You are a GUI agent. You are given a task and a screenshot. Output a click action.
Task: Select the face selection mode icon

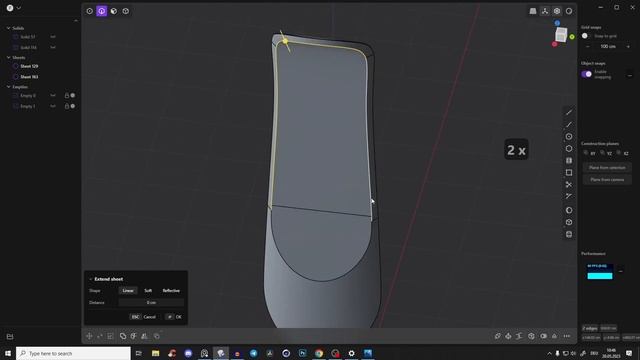coord(114,11)
